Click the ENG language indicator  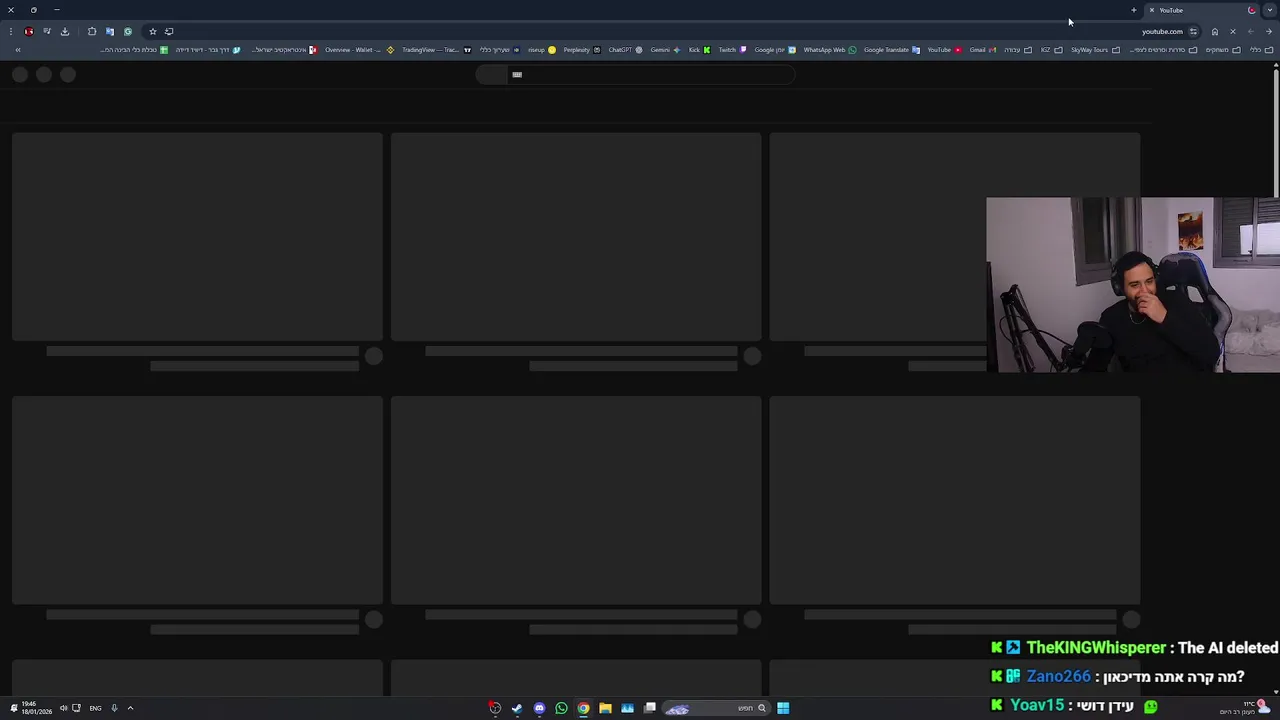coord(95,708)
